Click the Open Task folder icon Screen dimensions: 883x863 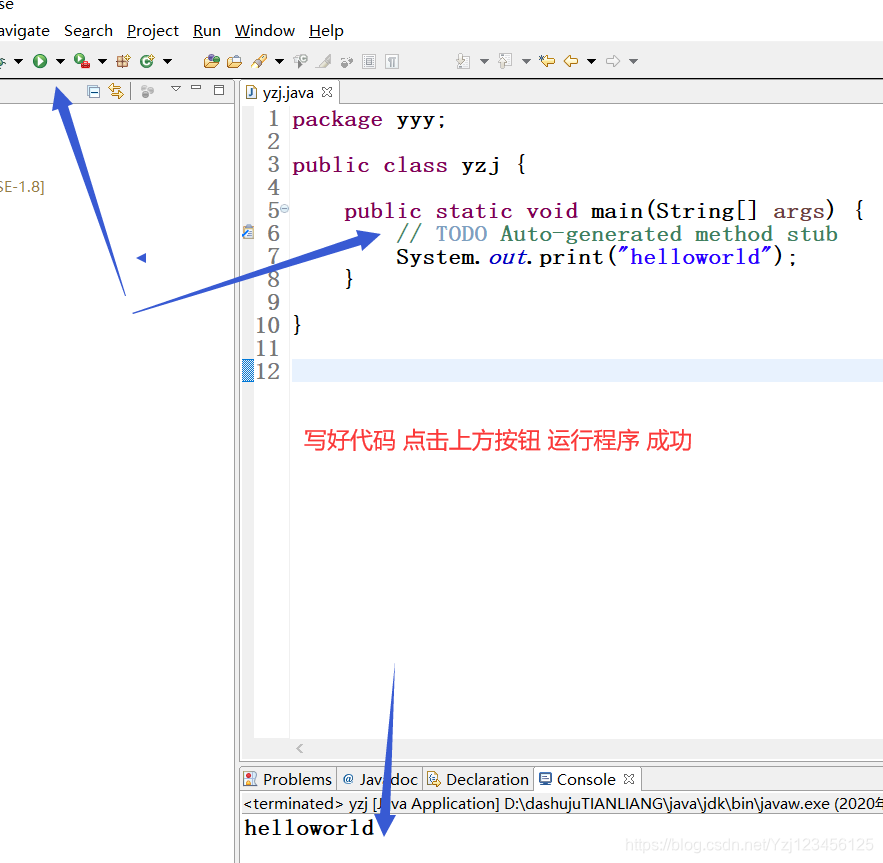point(234,61)
